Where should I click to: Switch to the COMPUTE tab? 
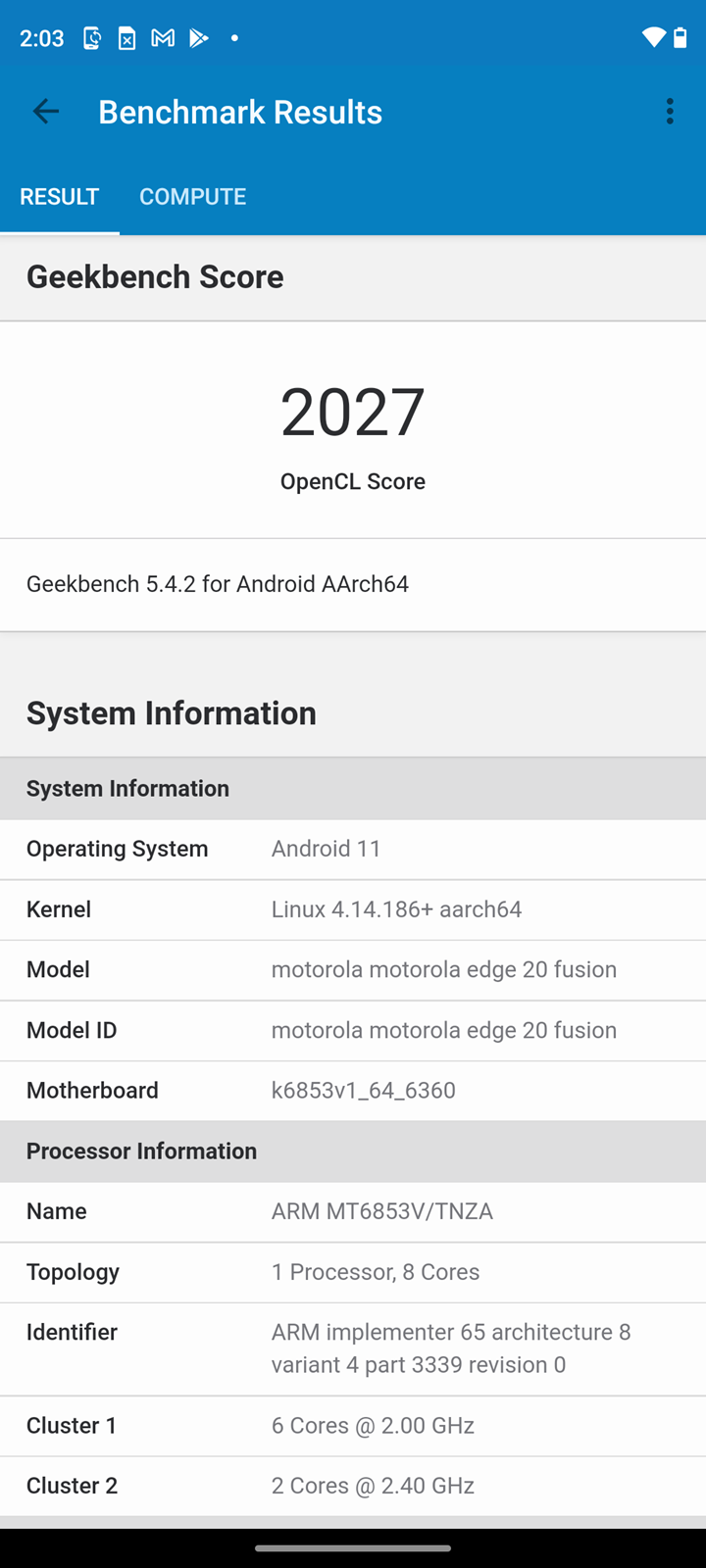(192, 196)
